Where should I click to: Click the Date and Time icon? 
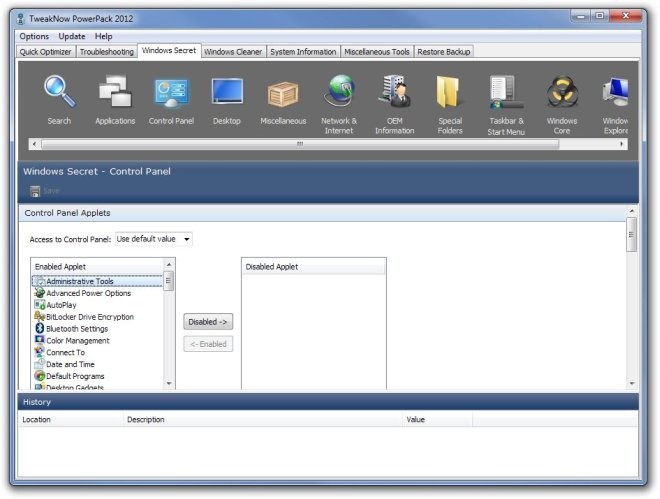tap(40, 364)
